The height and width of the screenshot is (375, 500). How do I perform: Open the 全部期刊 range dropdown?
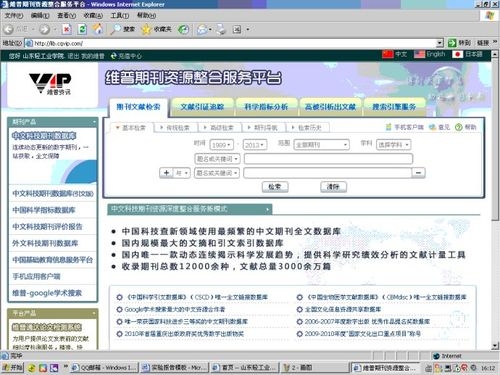[x=322, y=145]
